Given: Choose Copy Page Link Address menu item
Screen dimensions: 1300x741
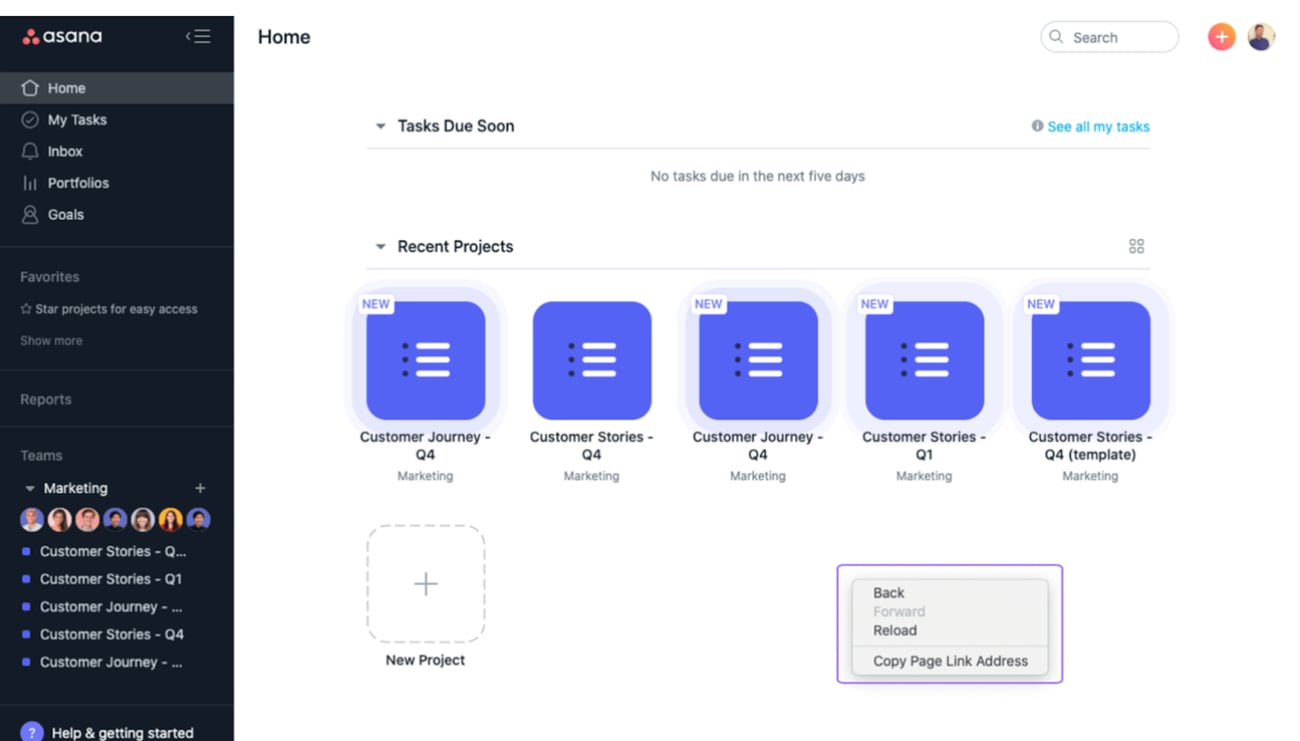Looking at the screenshot, I should click(x=950, y=661).
